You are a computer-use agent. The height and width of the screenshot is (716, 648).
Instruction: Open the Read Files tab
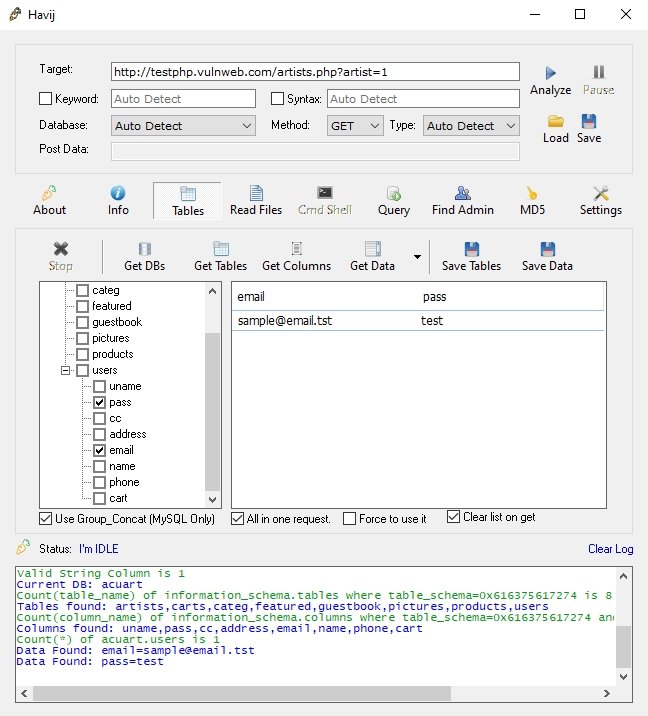pos(256,201)
